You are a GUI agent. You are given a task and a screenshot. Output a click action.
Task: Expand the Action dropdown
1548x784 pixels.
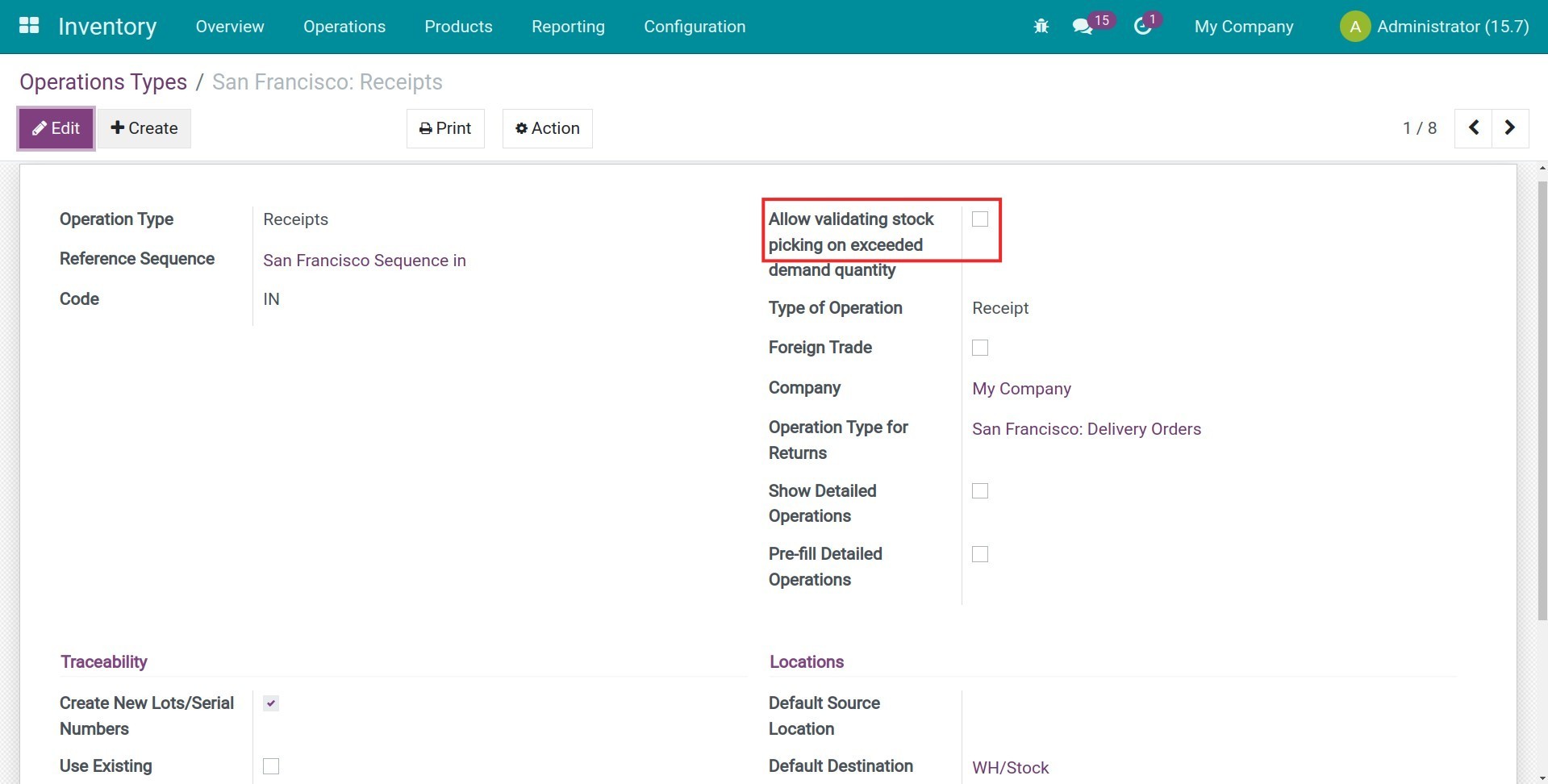click(x=547, y=128)
